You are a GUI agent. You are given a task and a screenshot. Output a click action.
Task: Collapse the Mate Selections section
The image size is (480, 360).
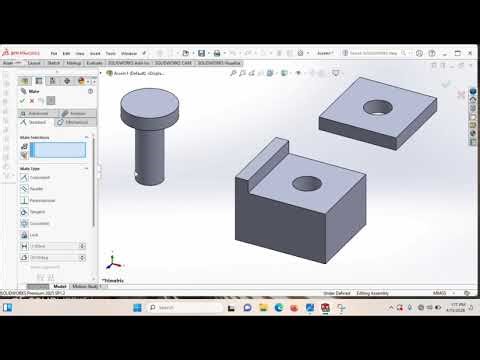[x=86, y=137]
